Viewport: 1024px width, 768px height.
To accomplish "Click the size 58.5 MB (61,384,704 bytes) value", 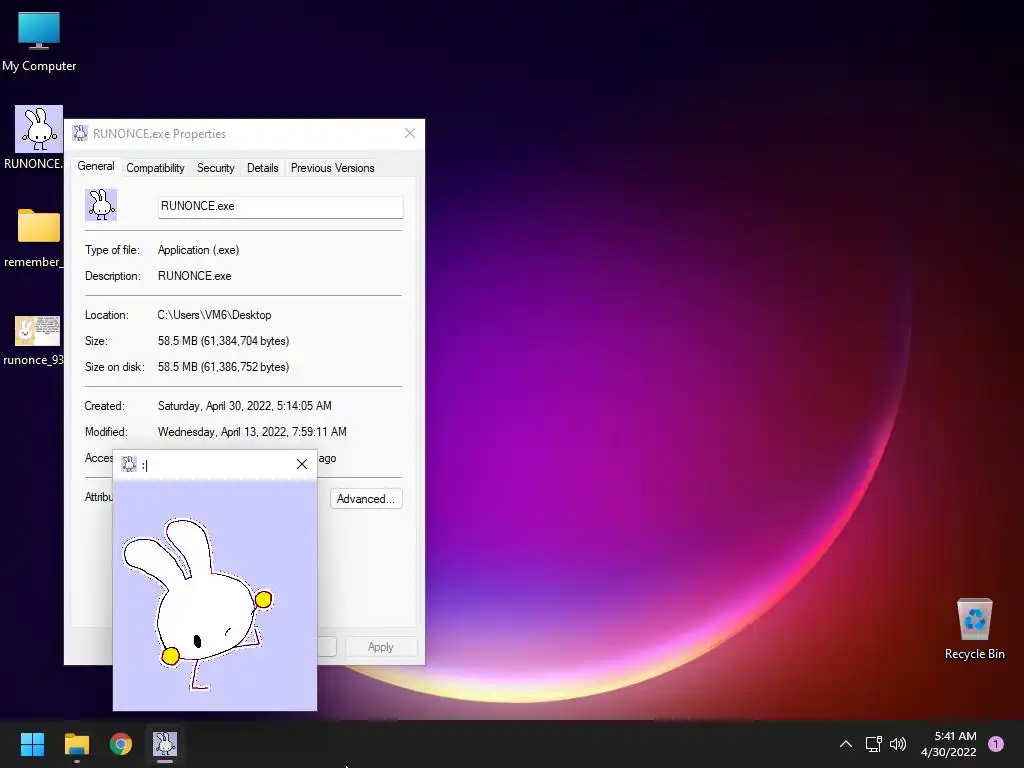I will [223, 341].
